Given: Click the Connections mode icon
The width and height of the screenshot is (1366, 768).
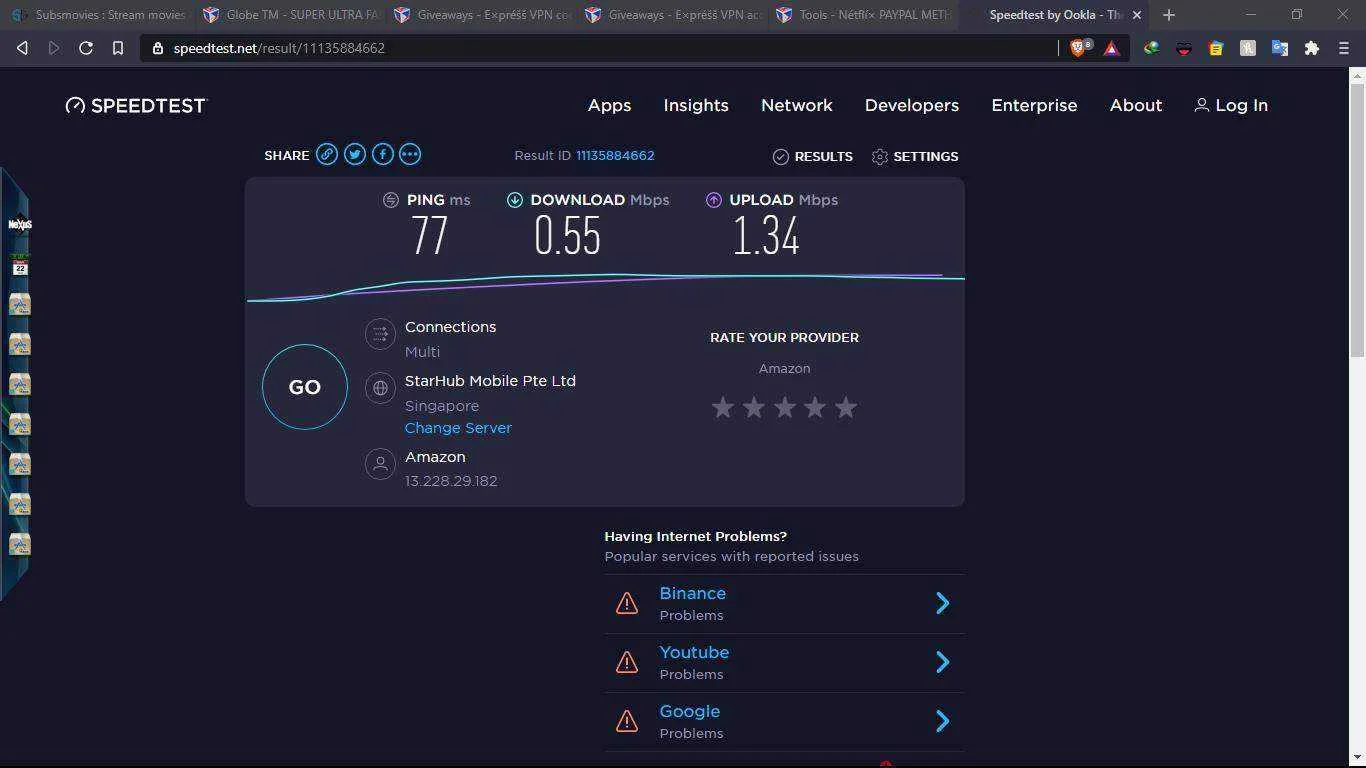Looking at the screenshot, I should point(380,335).
